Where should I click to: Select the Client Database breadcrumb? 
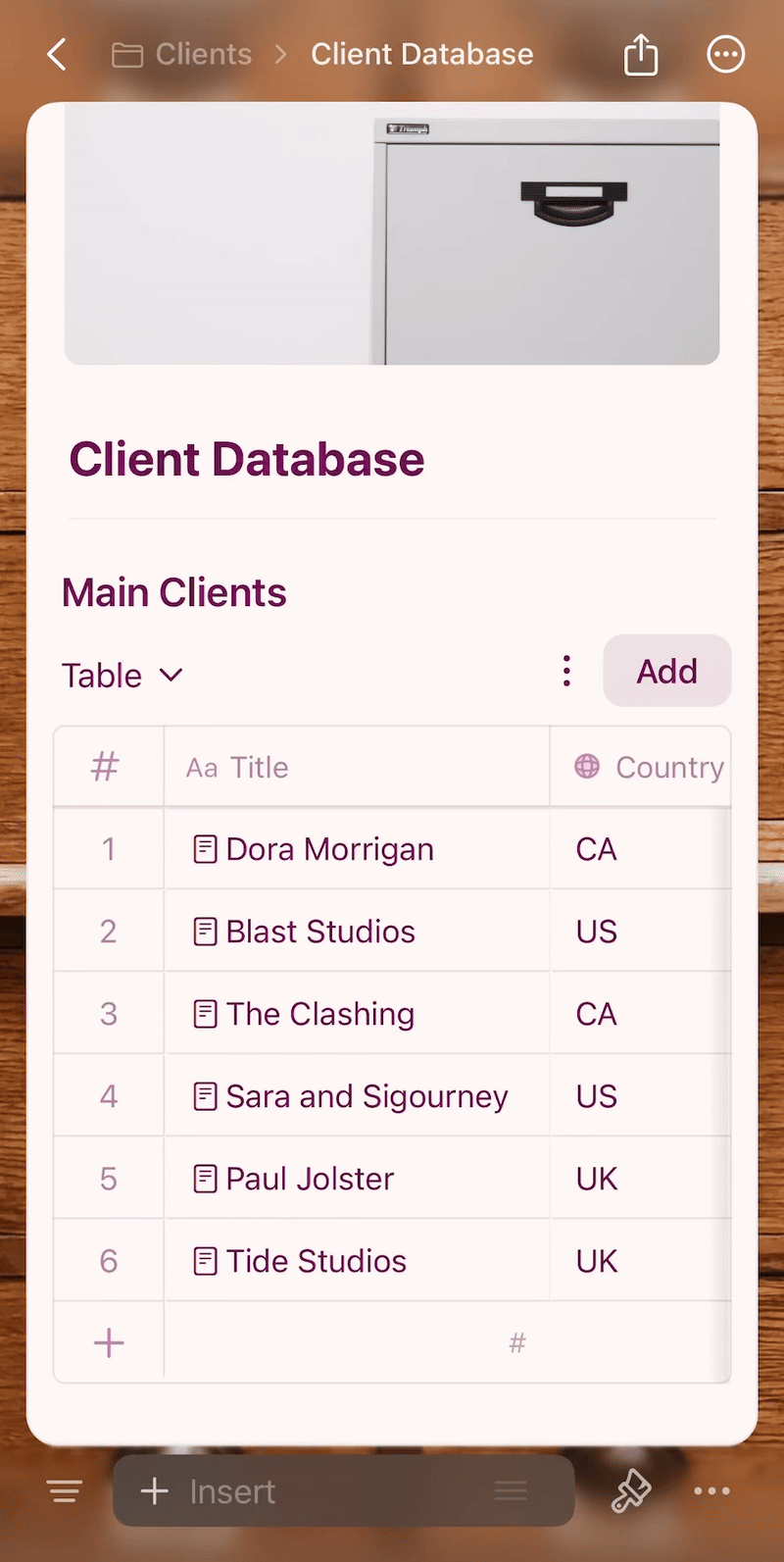pos(422,54)
